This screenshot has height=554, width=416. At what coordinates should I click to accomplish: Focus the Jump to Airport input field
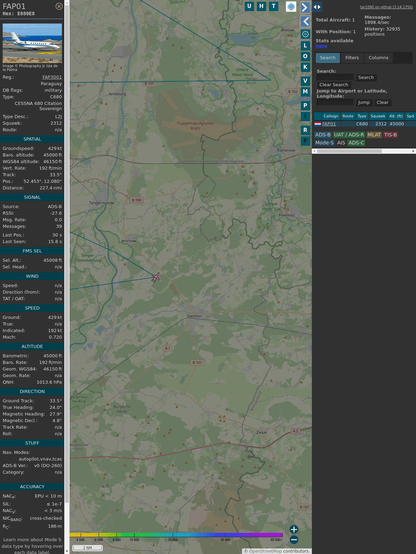pyautogui.click(x=335, y=102)
